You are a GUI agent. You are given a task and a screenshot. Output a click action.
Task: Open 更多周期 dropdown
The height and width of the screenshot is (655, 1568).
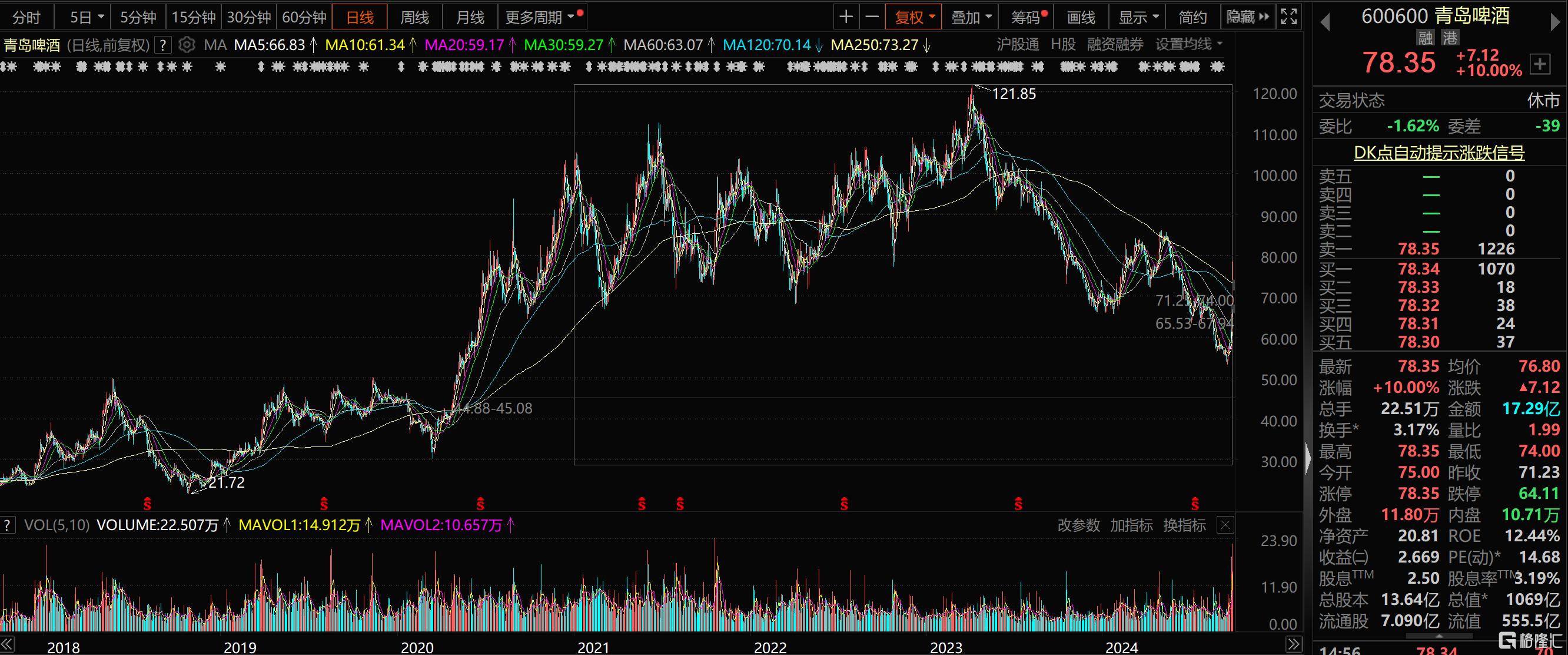tap(542, 17)
